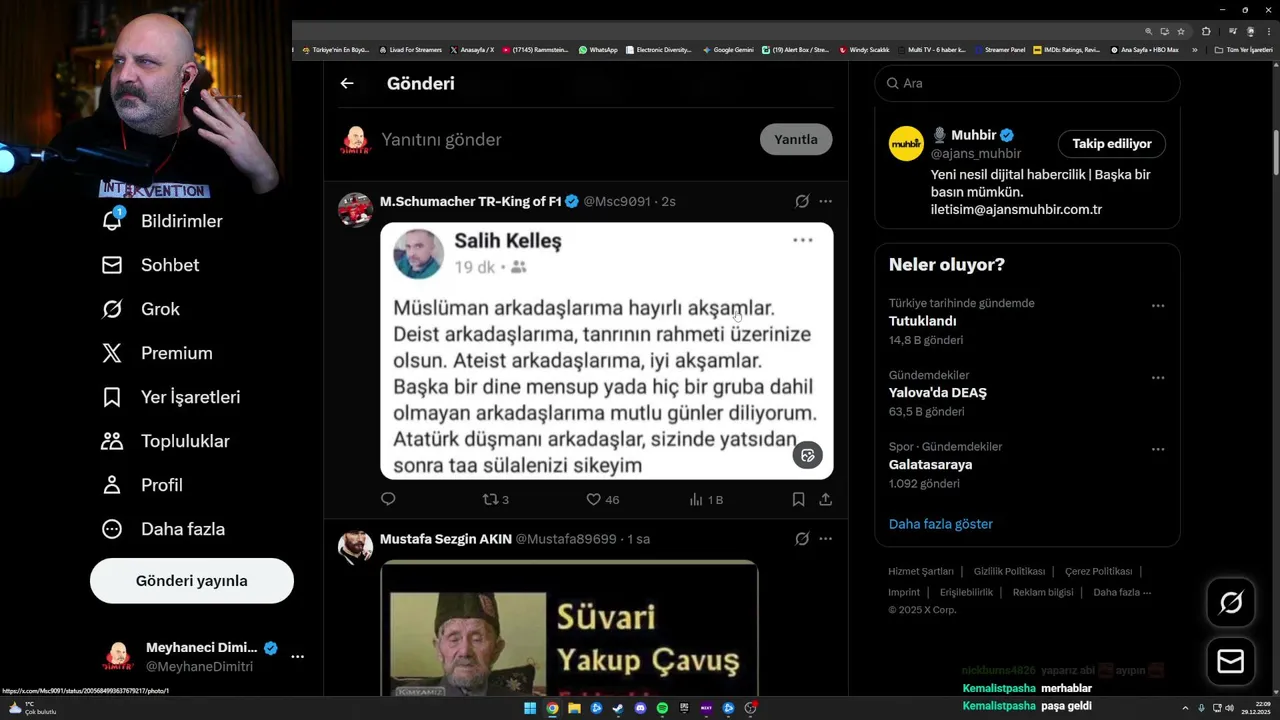Click Grok icon on Mustafa Sezgin AKIN post

coord(802,539)
